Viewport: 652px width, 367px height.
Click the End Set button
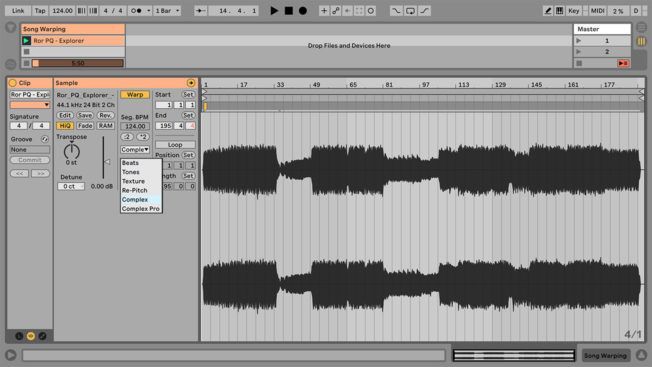188,115
